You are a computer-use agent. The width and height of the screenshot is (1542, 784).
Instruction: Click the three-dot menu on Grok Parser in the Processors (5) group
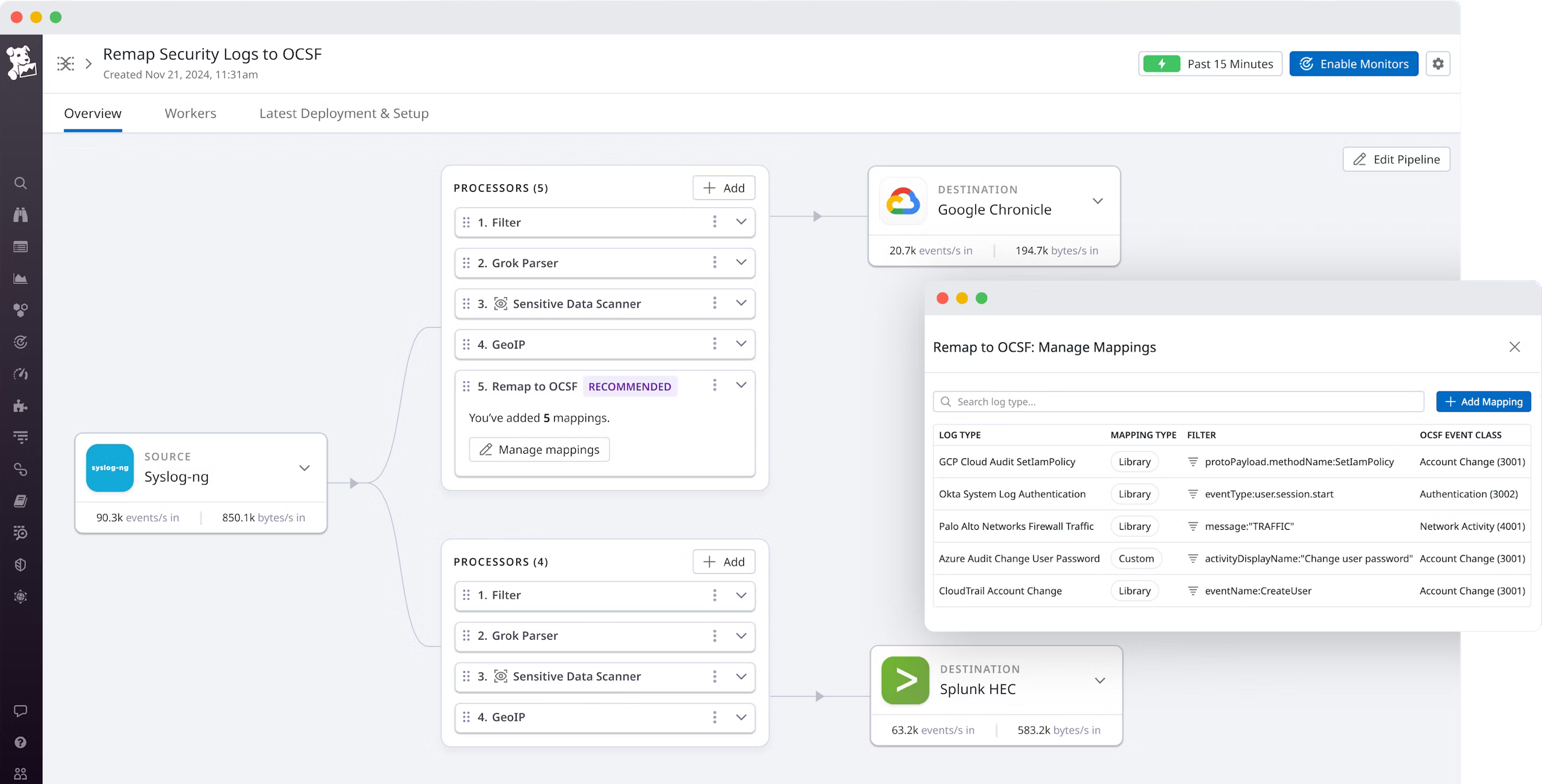point(714,263)
